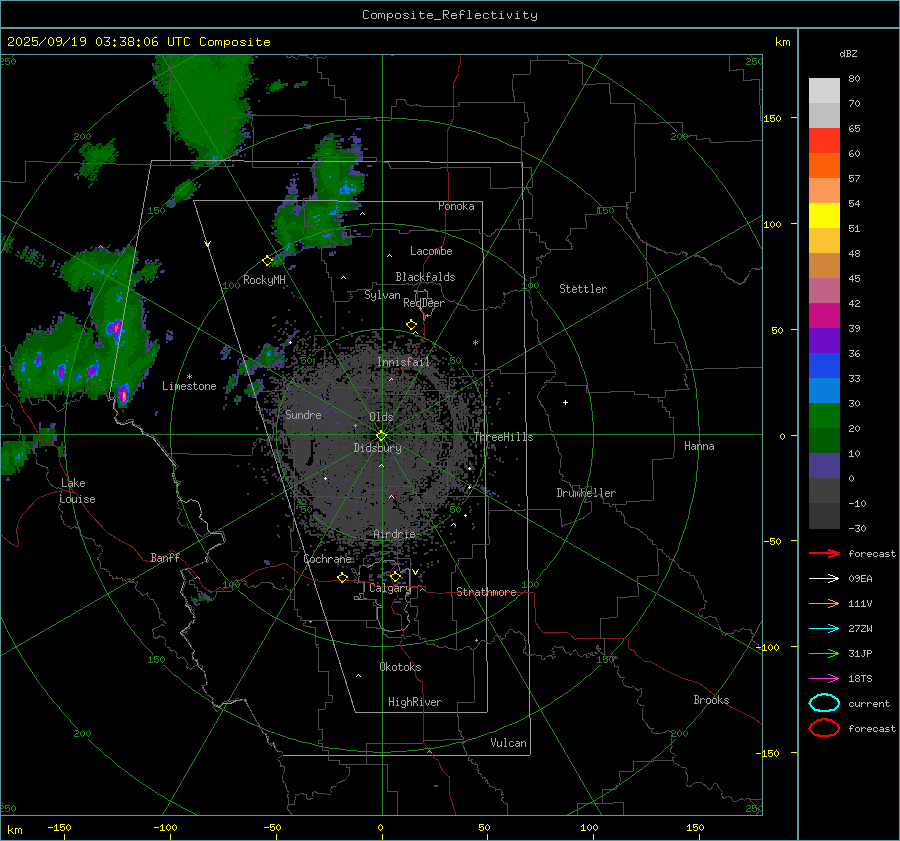Image resolution: width=900 pixels, height=841 pixels.
Task: Pick the yellow swatch in dBZ color scale
Action: click(x=824, y=215)
